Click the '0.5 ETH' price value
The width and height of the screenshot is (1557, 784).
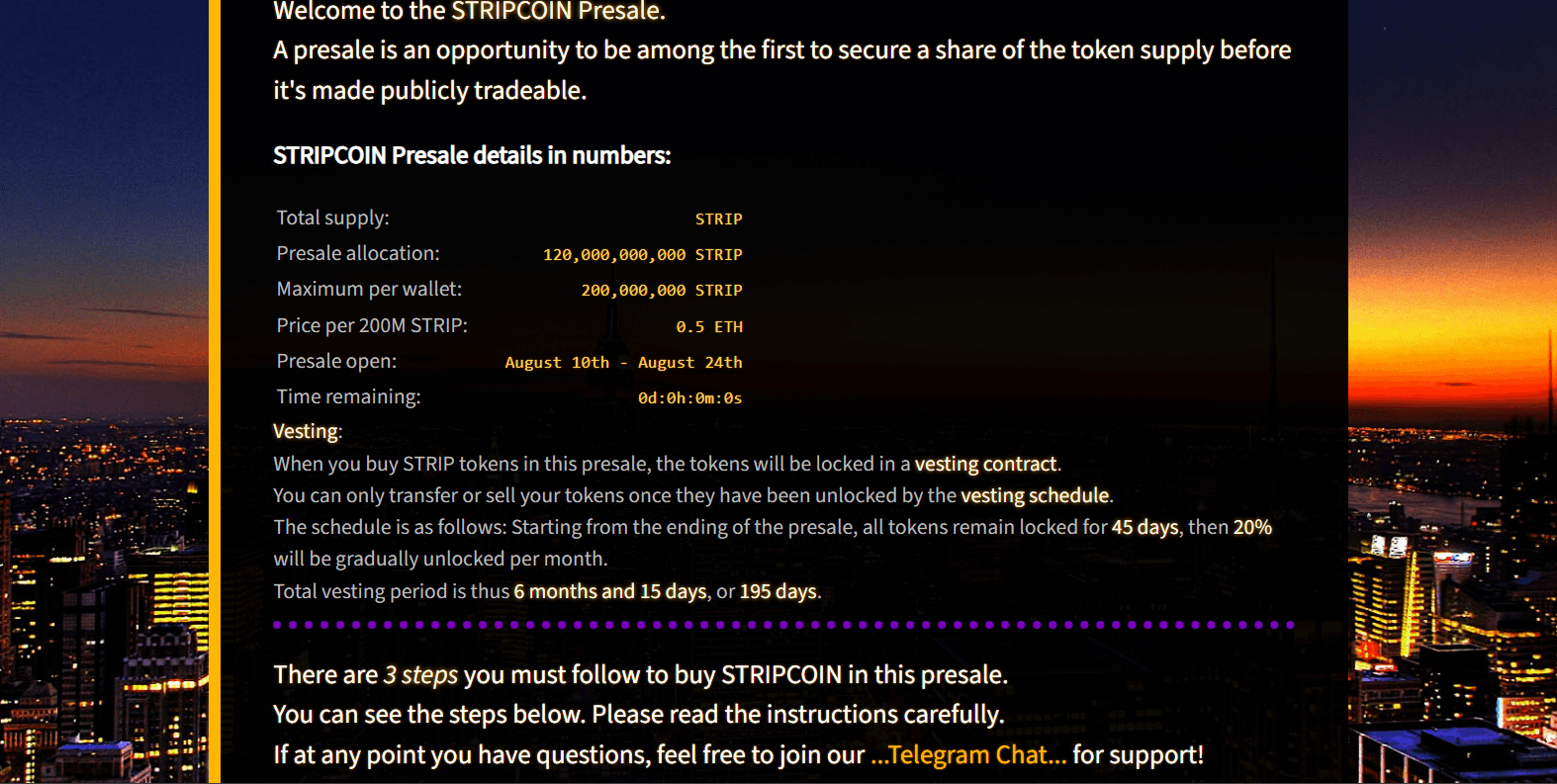click(x=709, y=326)
